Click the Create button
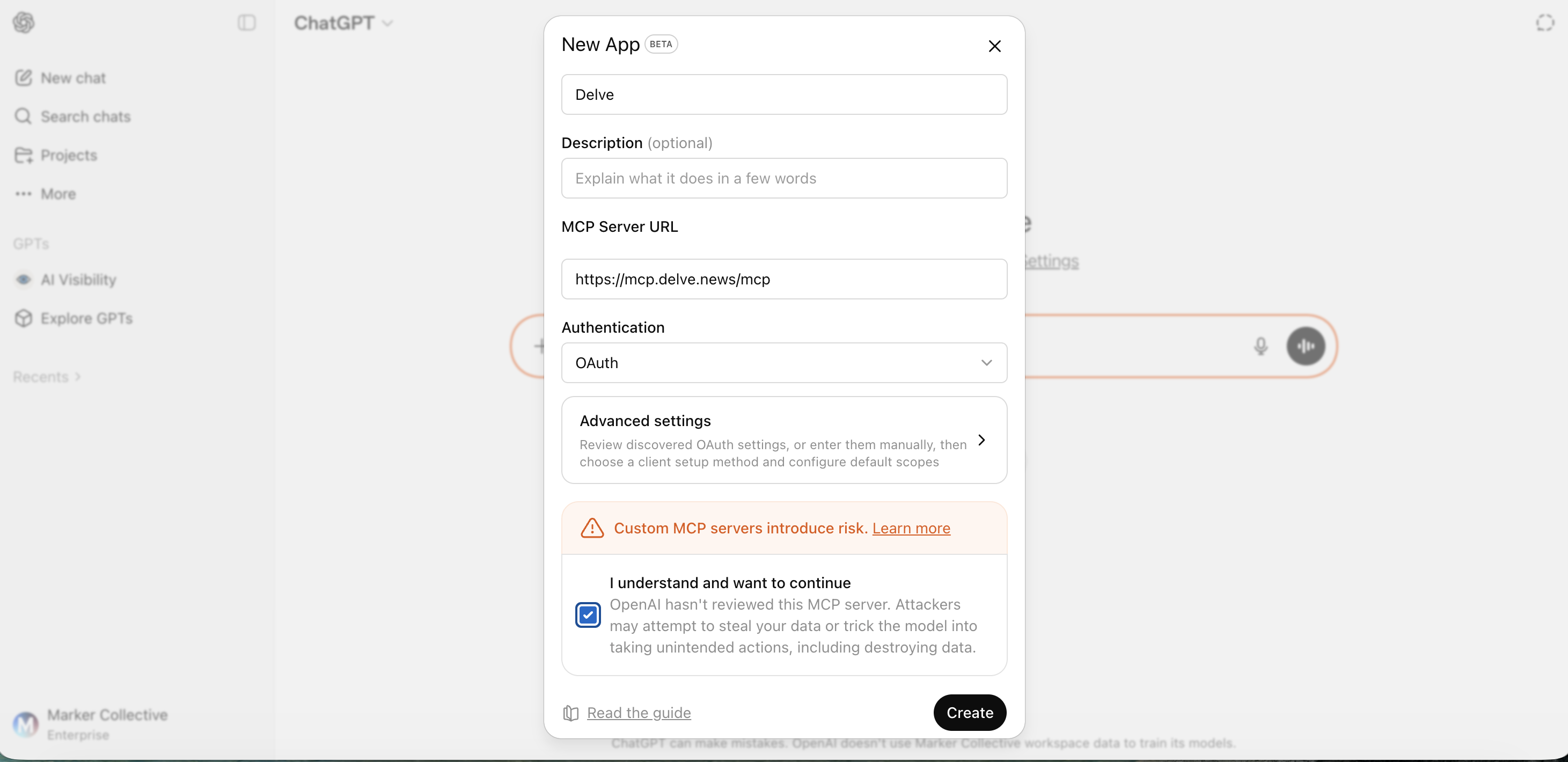 click(970, 713)
